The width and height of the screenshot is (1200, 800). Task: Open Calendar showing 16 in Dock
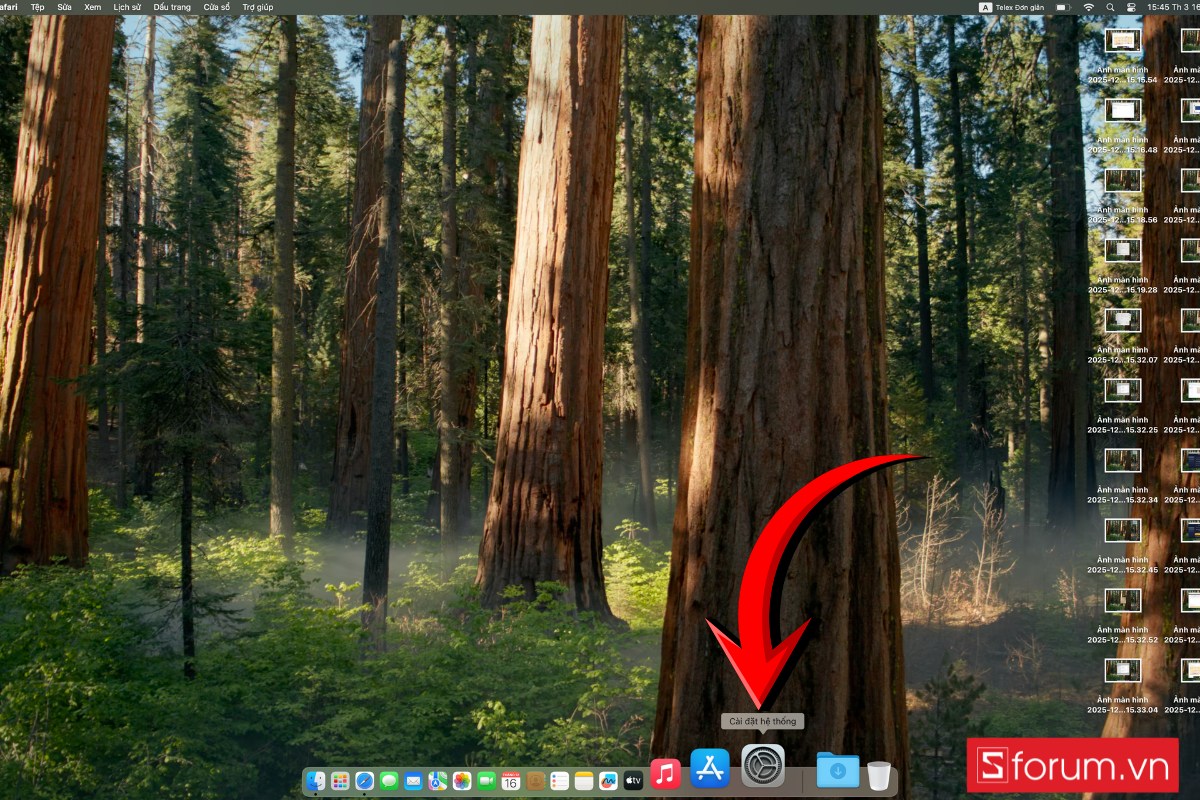click(511, 781)
